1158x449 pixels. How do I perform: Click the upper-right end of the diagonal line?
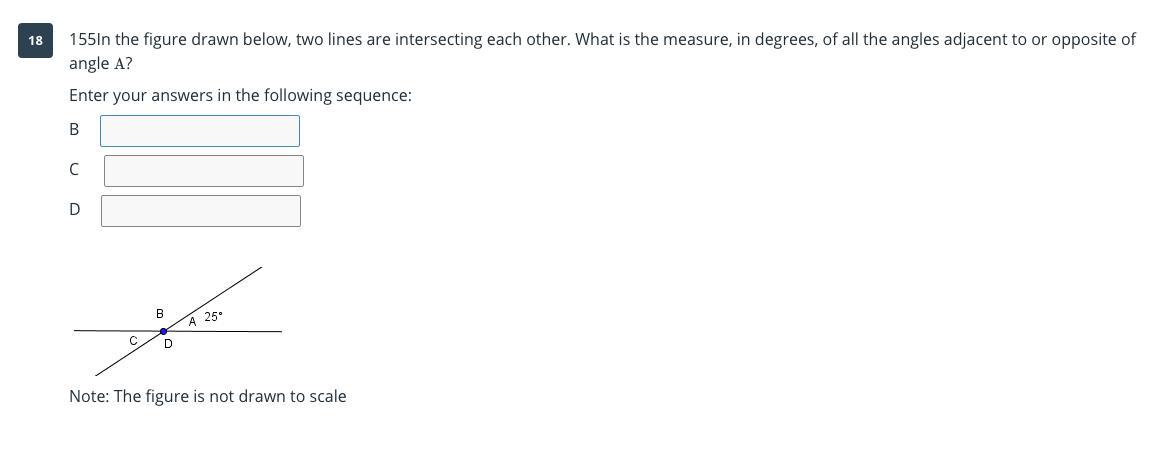click(259, 269)
